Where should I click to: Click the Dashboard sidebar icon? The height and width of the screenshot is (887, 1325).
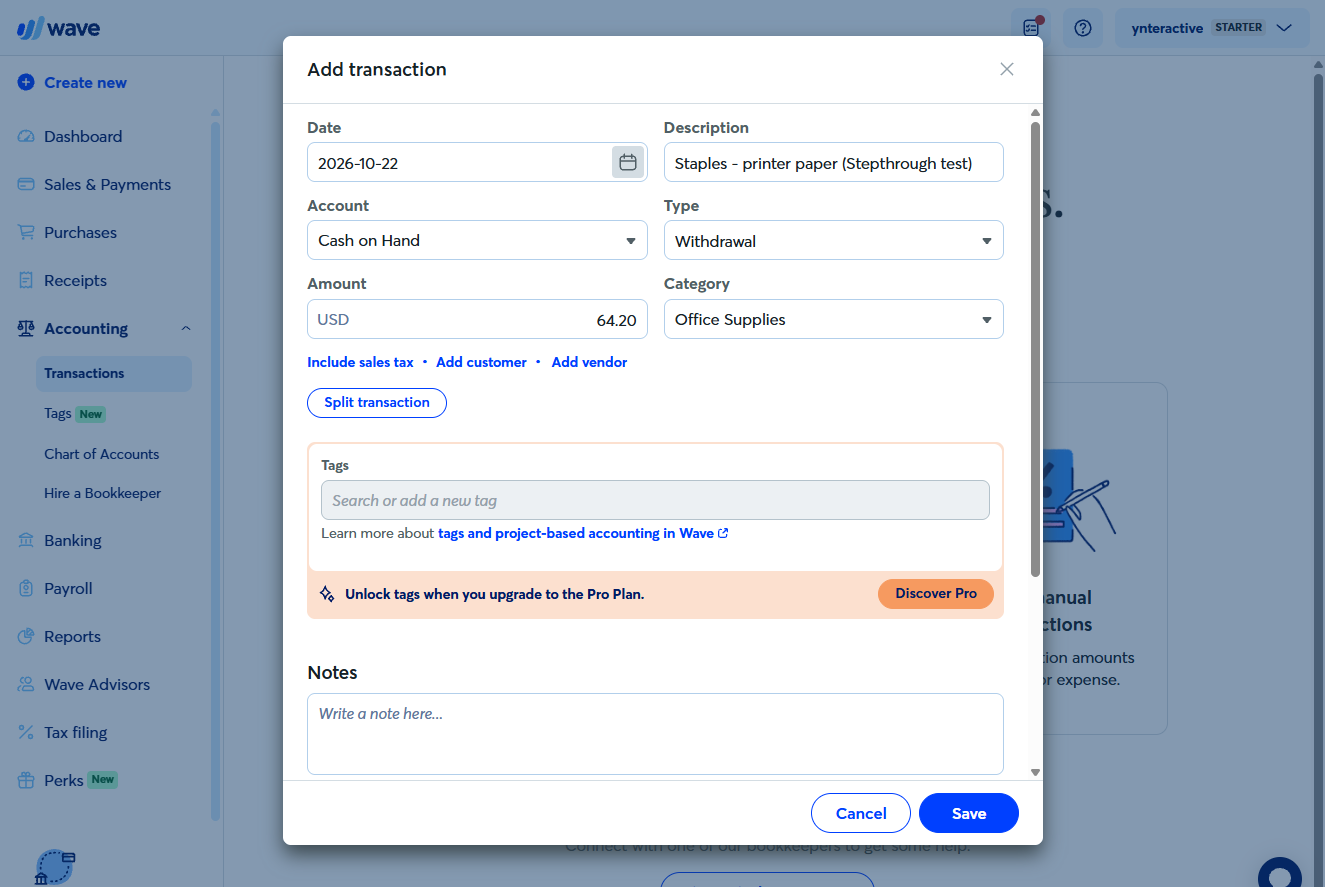point(26,137)
